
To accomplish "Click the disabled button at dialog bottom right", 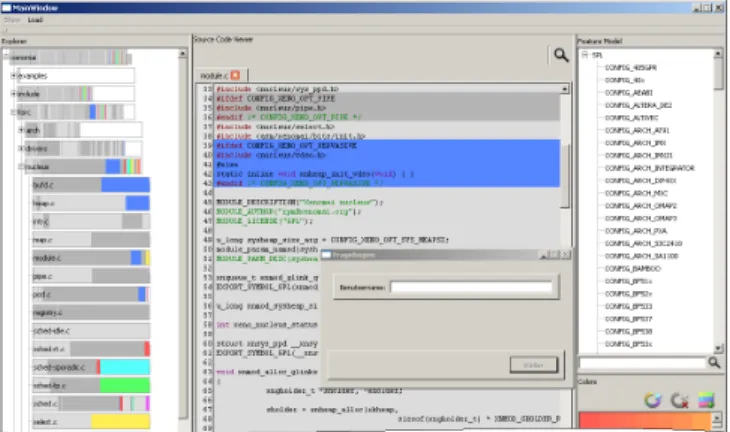I will pyautogui.click(x=534, y=365).
